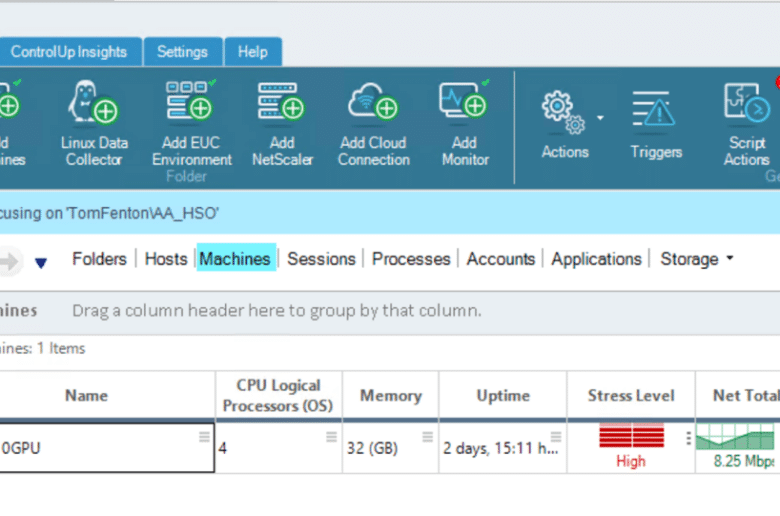Switch to ControlUp Insights tab
This screenshot has width=780, height=516.
point(69,52)
